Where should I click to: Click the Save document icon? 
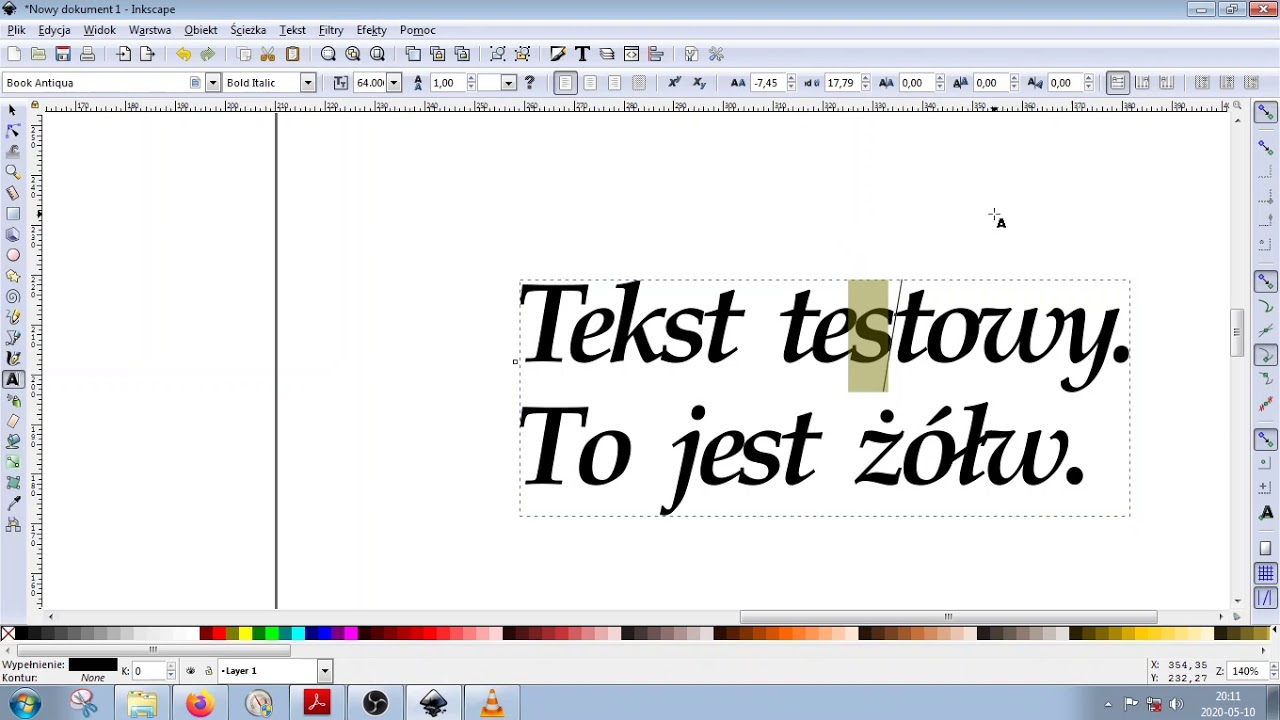pyautogui.click(x=63, y=54)
